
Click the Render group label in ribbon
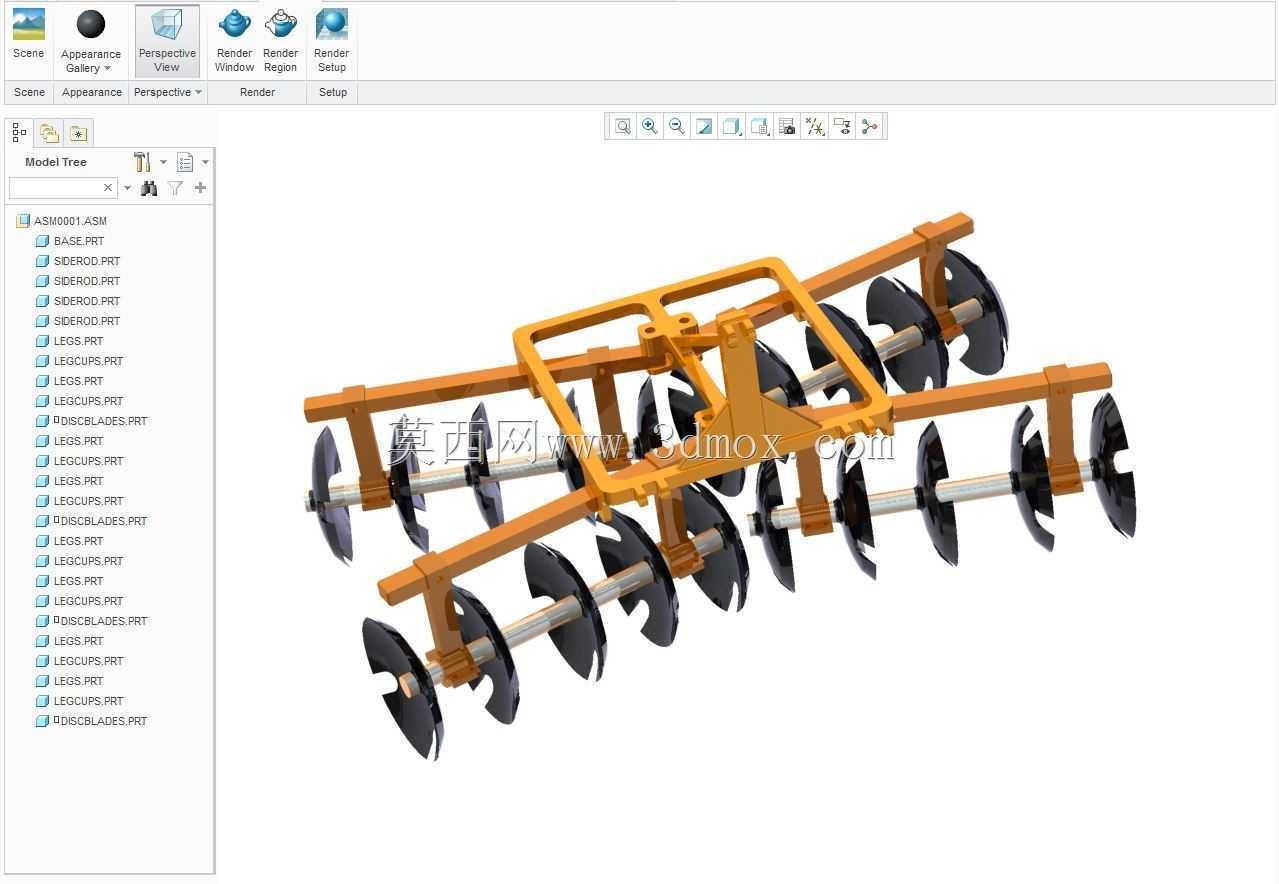[257, 92]
